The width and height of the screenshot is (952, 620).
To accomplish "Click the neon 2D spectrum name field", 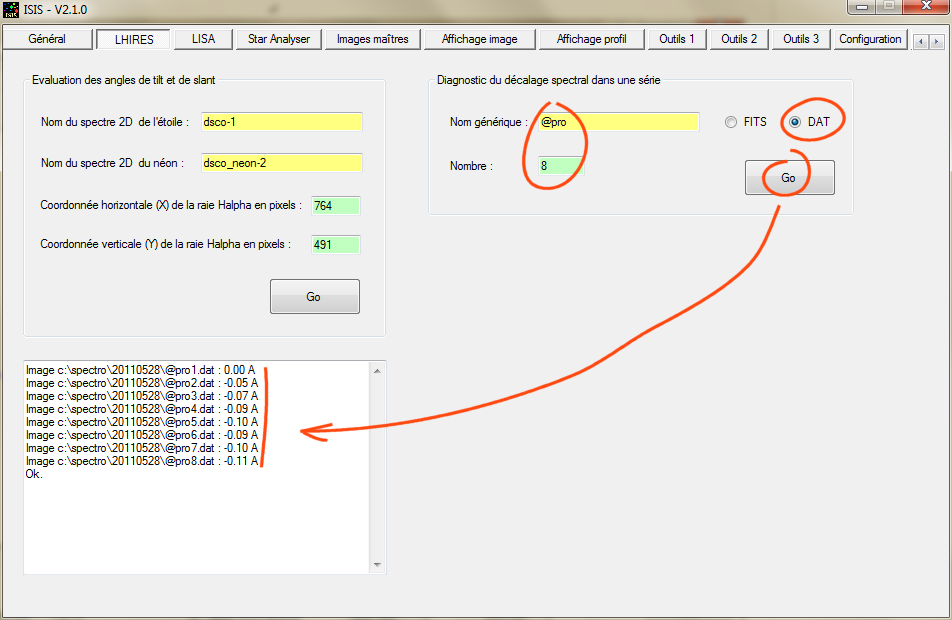I will point(281,163).
